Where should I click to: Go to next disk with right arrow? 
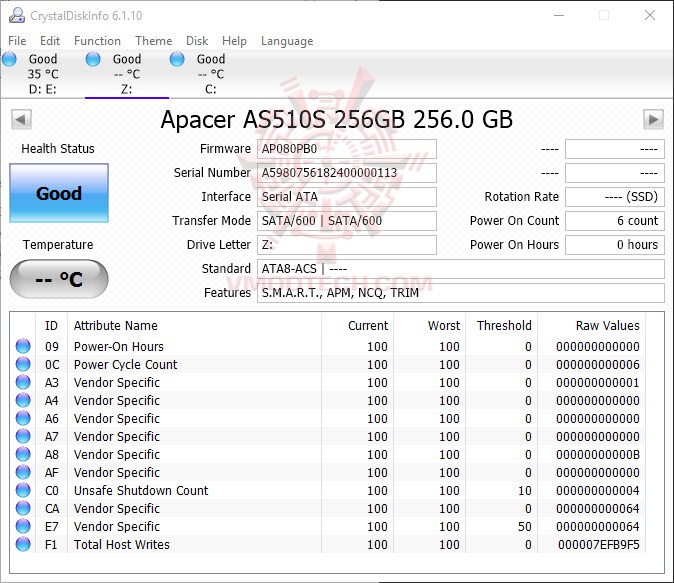click(653, 120)
